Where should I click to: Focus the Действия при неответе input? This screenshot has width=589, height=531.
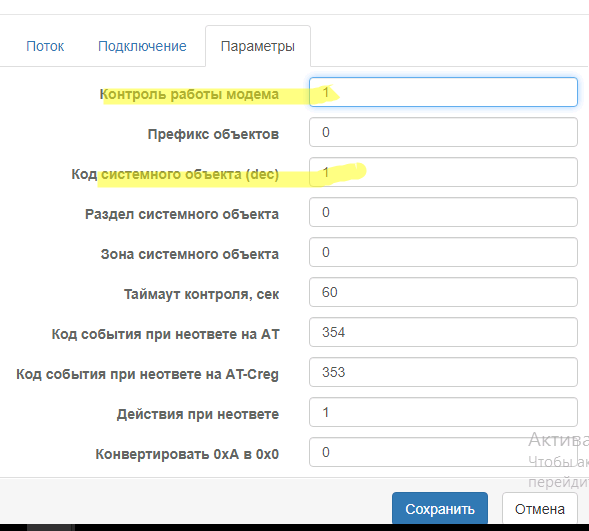(443, 412)
